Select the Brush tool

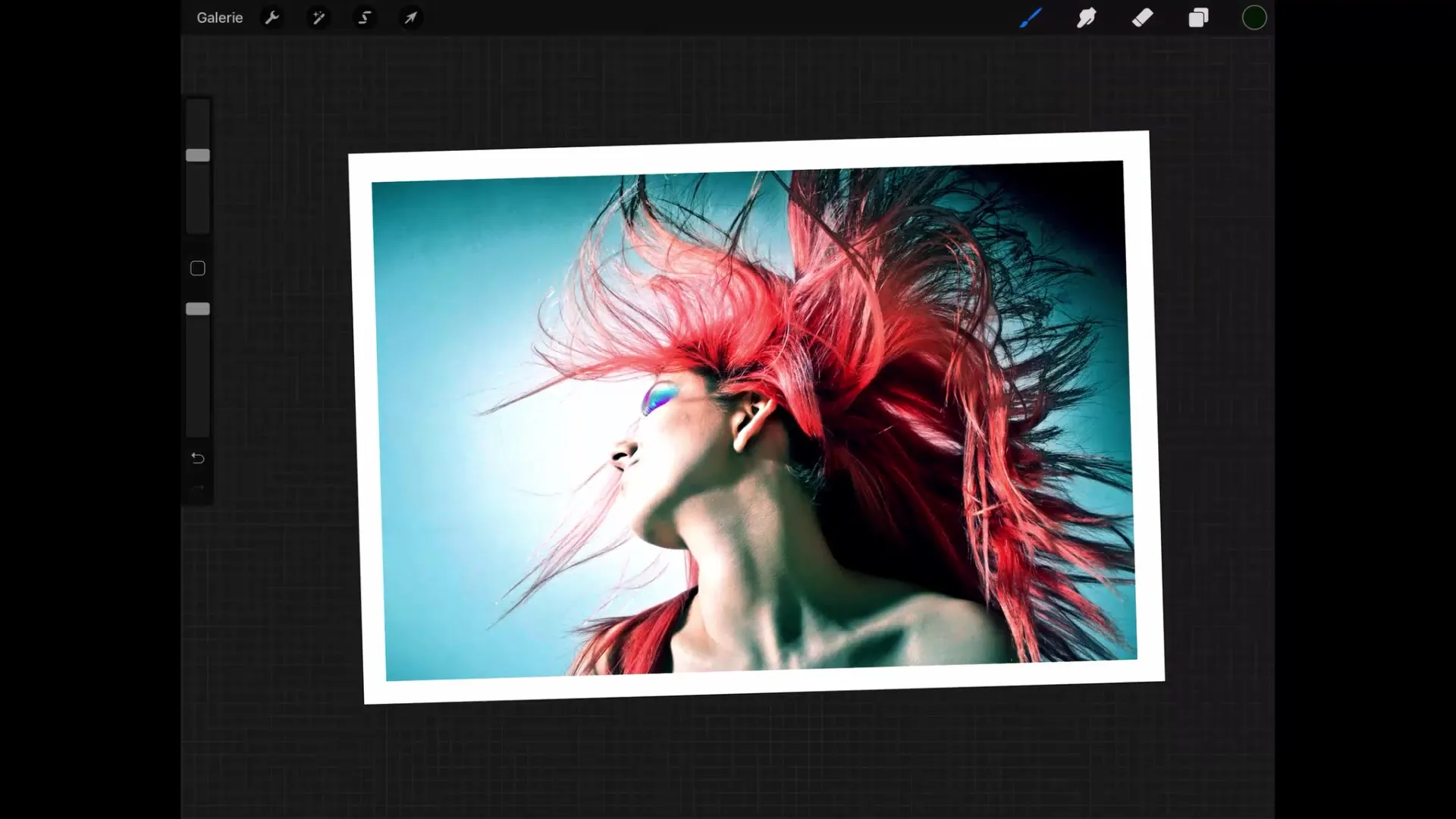[1030, 17]
